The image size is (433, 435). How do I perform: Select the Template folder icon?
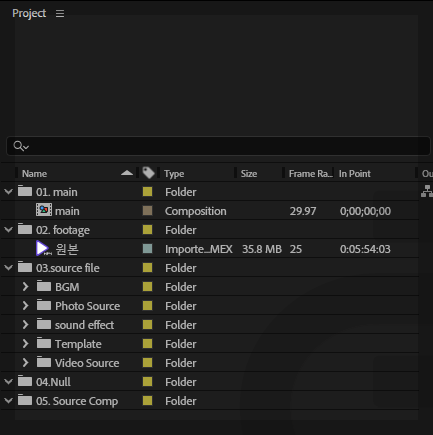pyautogui.click(x=44, y=343)
